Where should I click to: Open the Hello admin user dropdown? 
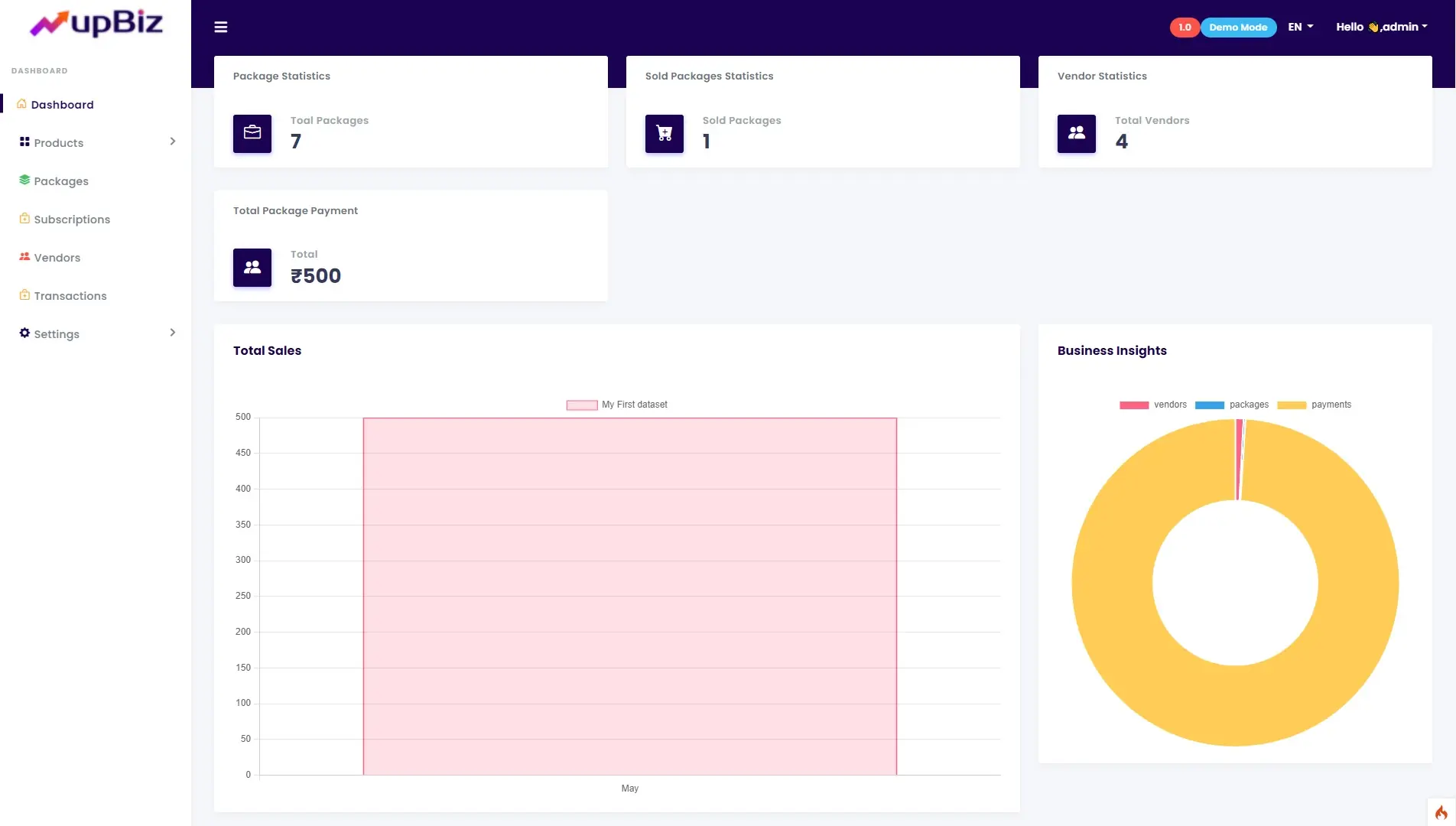[x=1381, y=27]
